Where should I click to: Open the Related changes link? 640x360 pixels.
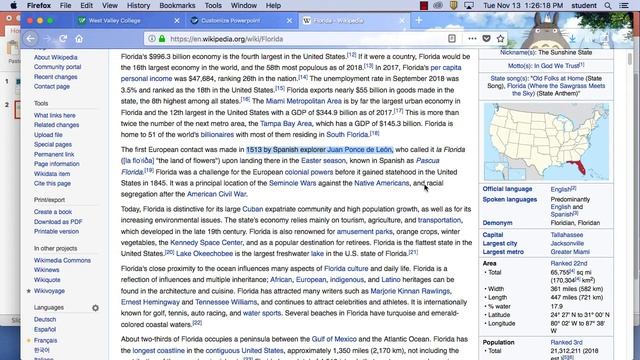click(56, 125)
